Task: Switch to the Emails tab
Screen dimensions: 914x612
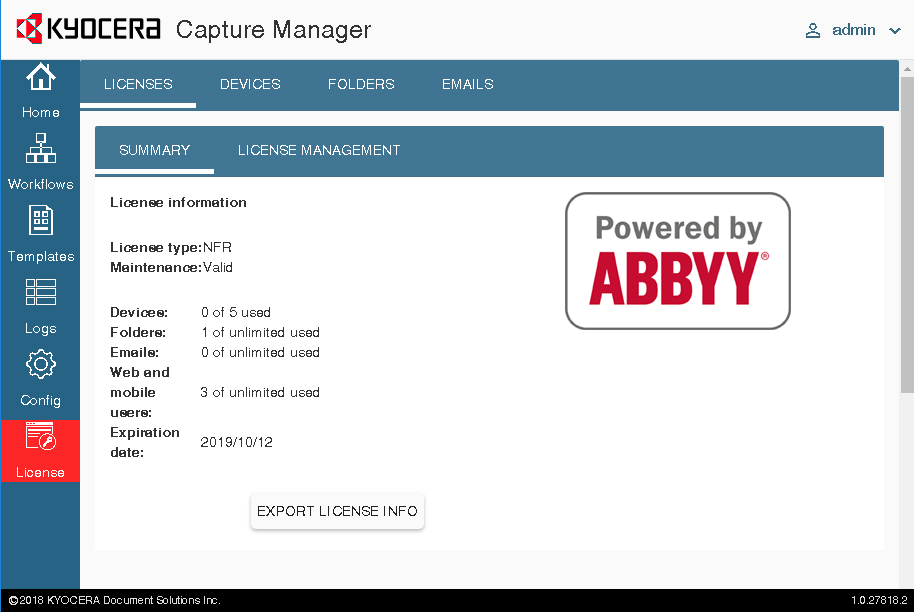Action: tap(467, 85)
